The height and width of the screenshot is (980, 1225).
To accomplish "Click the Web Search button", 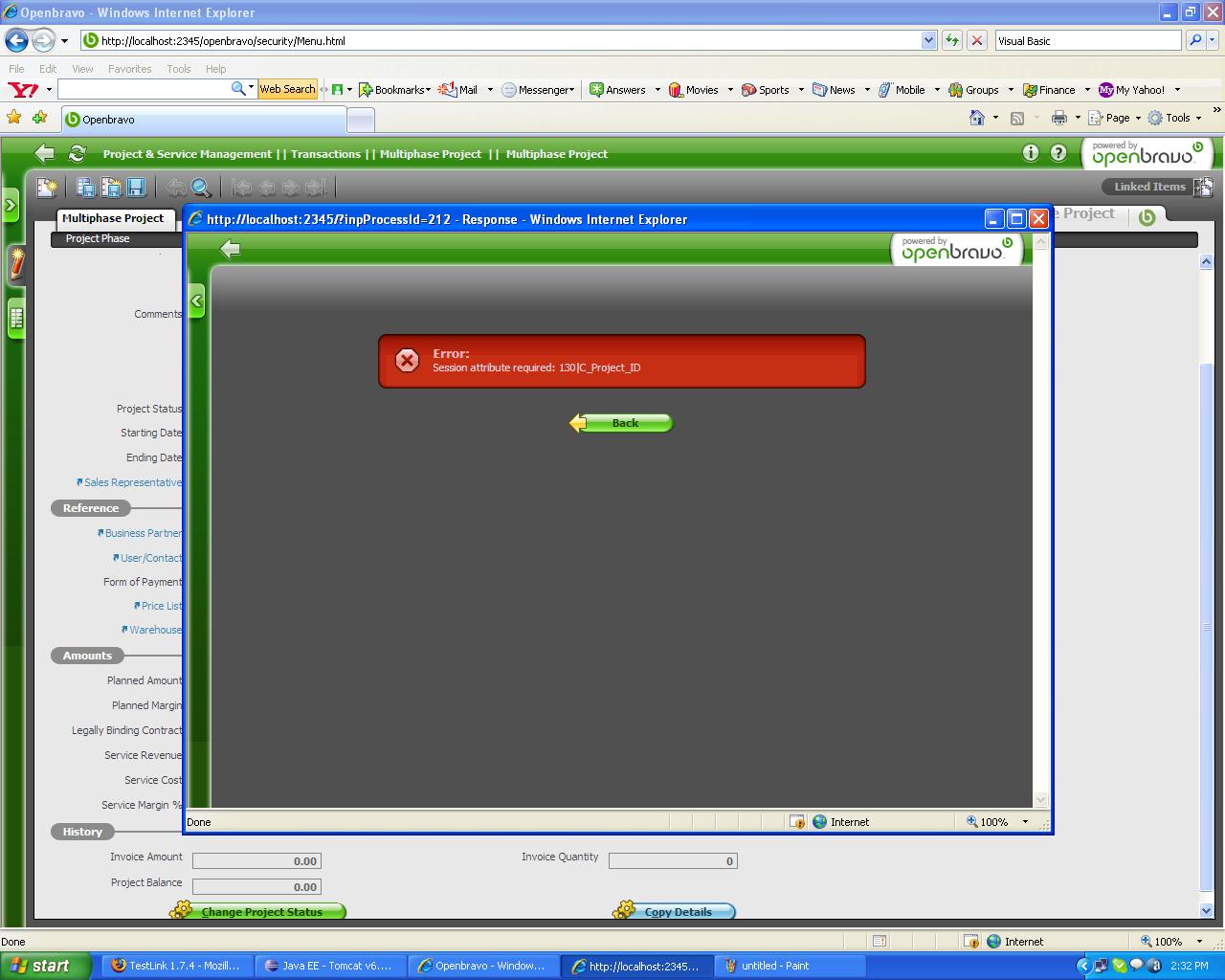I will coord(287,89).
